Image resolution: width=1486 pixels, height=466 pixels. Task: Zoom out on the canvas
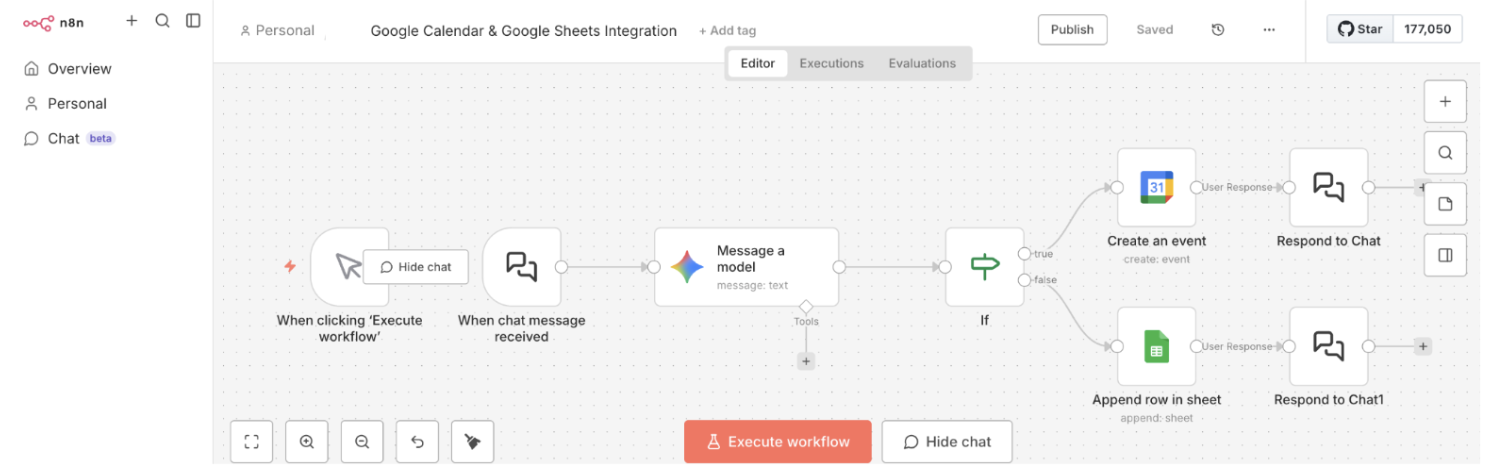point(362,441)
